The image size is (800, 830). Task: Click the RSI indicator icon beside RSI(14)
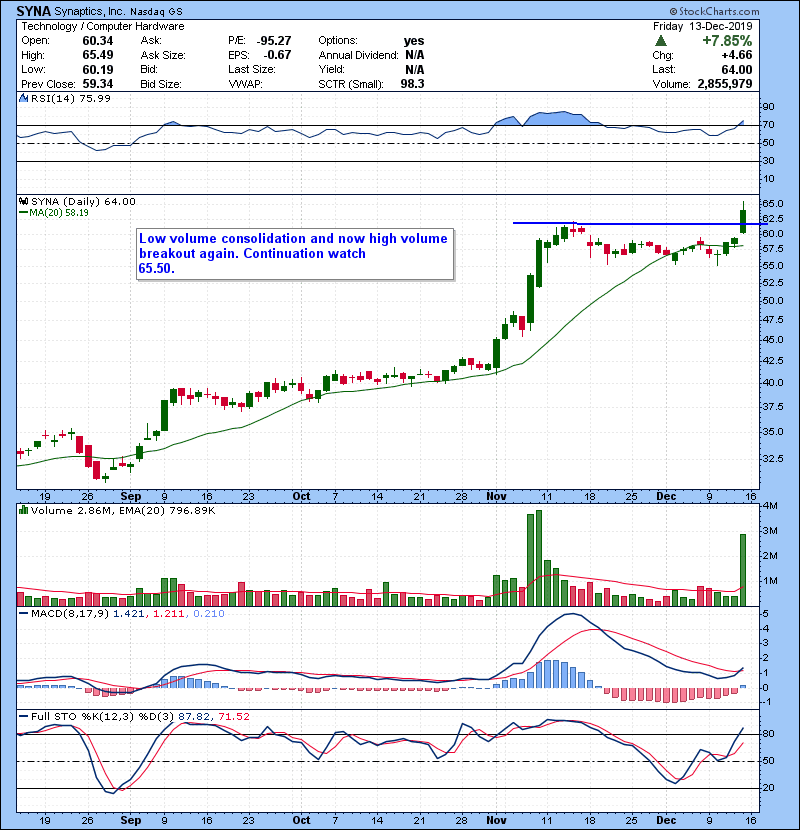click(x=23, y=98)
